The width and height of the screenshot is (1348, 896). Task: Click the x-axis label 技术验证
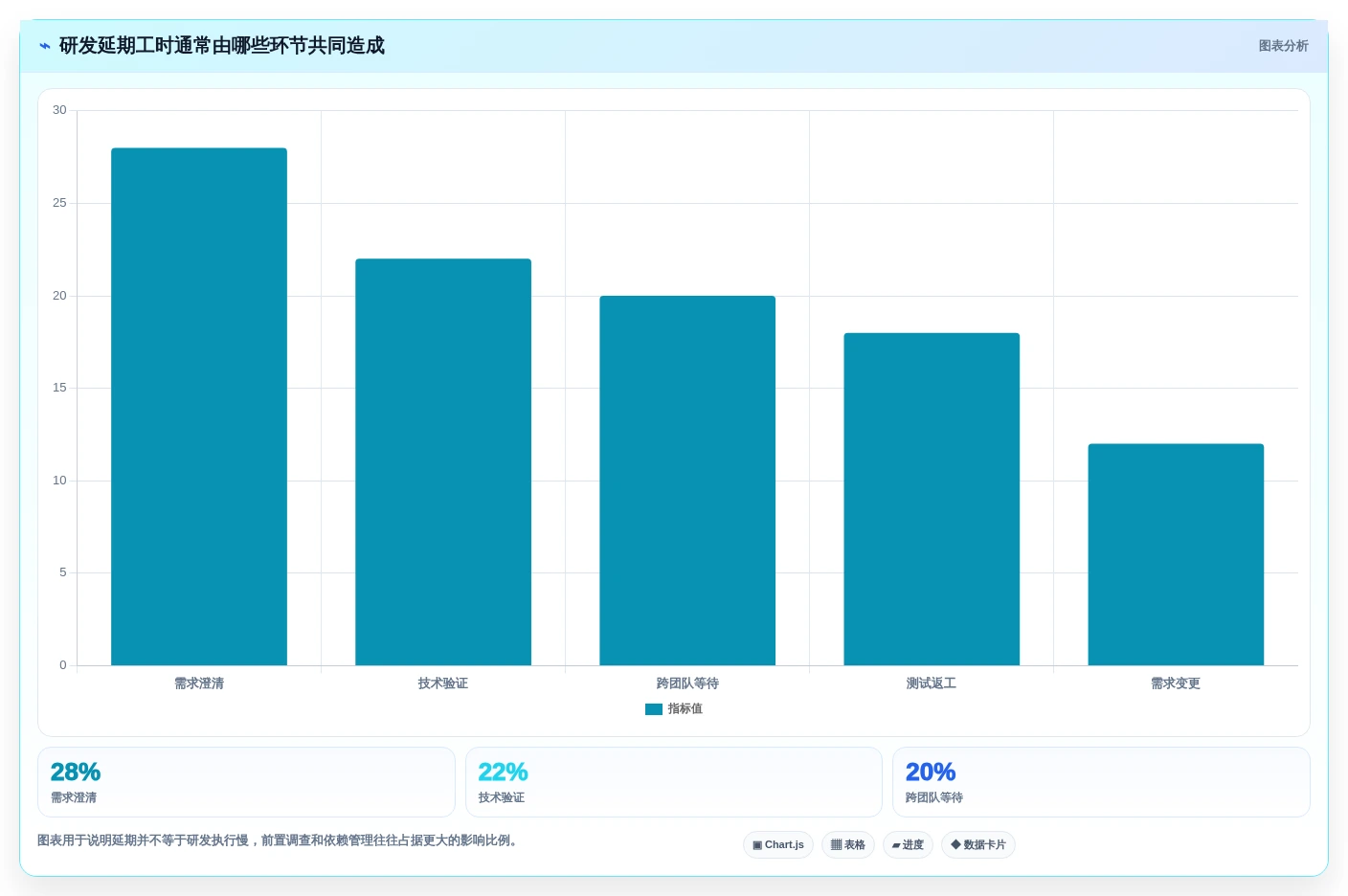point(443,683)
